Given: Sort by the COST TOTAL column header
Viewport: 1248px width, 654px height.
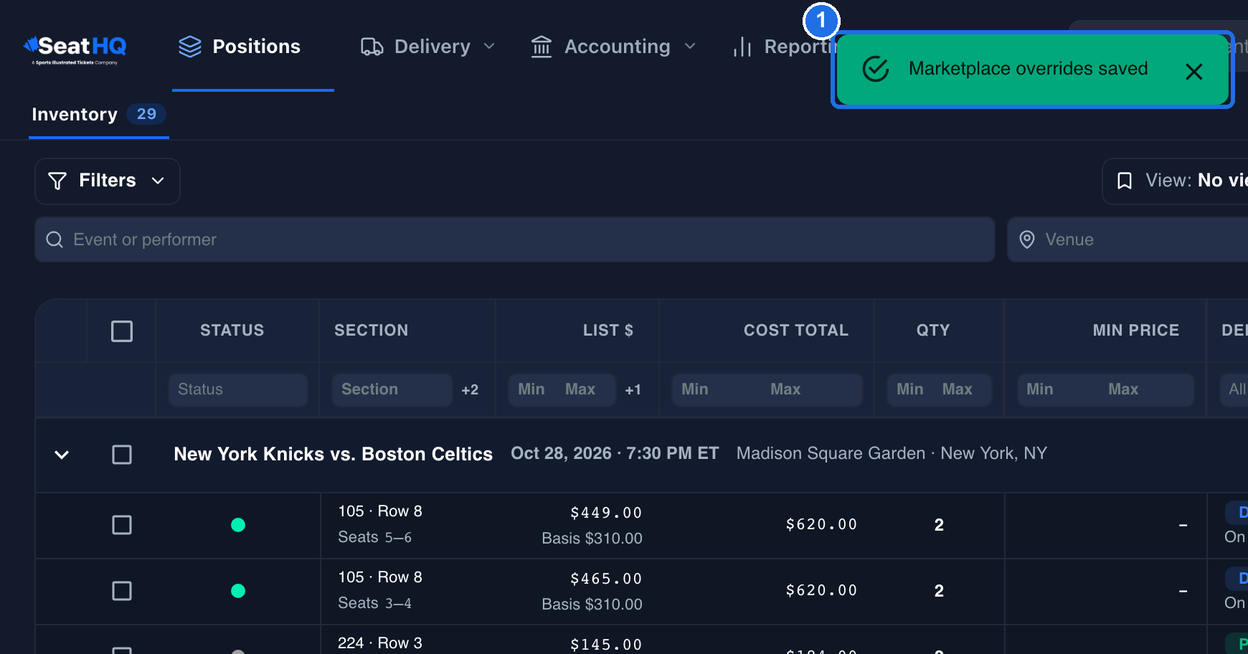Looking at the screenshot, I should (796, 330).
